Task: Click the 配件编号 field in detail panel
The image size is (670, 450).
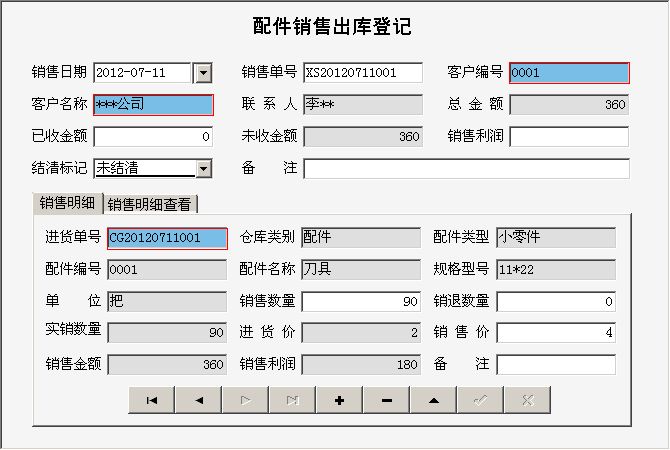Action: [167, 270]
